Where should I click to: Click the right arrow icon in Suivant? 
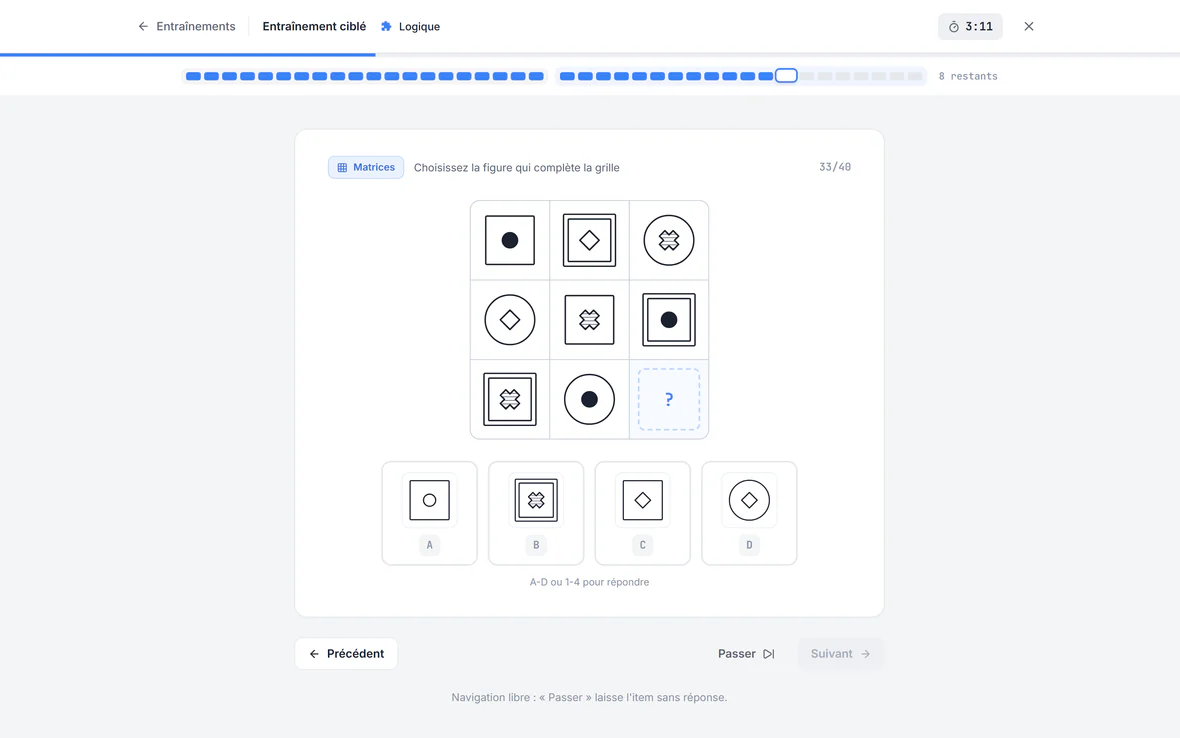tap(865, 654)
